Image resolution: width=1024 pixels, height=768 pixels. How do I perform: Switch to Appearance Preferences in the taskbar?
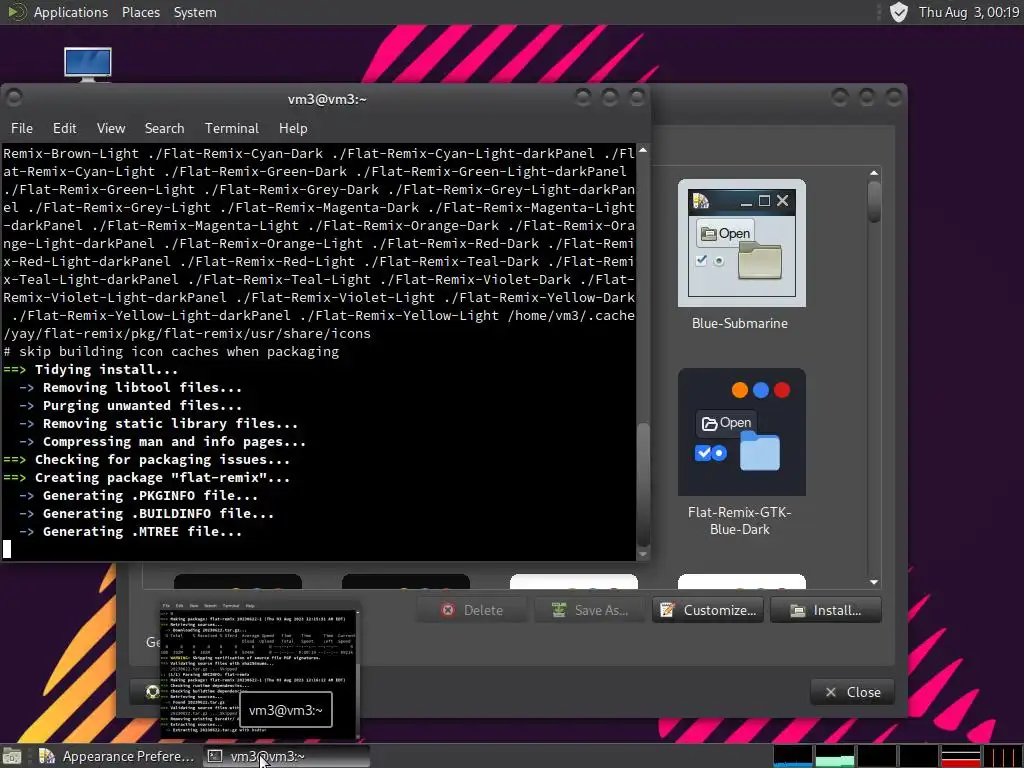[x=116, y=756]
